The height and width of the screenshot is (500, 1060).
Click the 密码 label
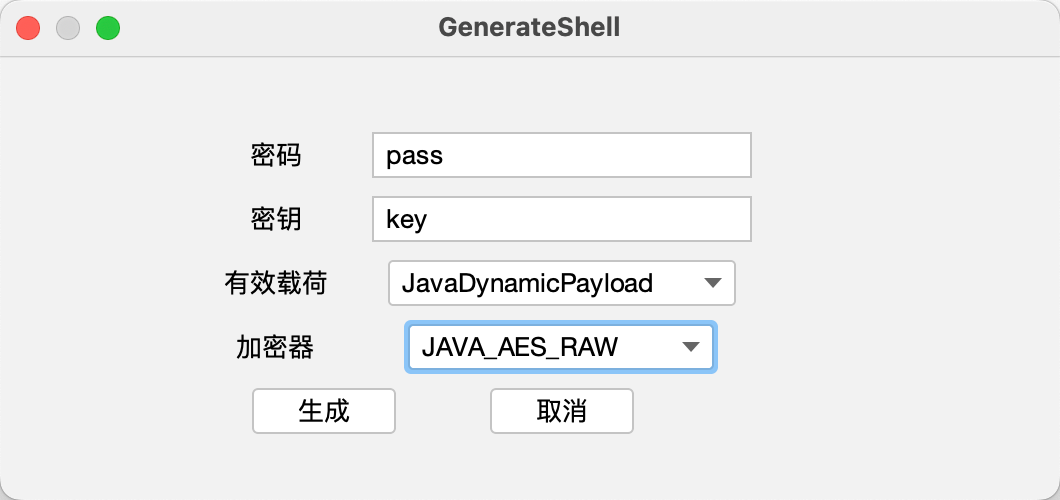(x=276, y=156)
